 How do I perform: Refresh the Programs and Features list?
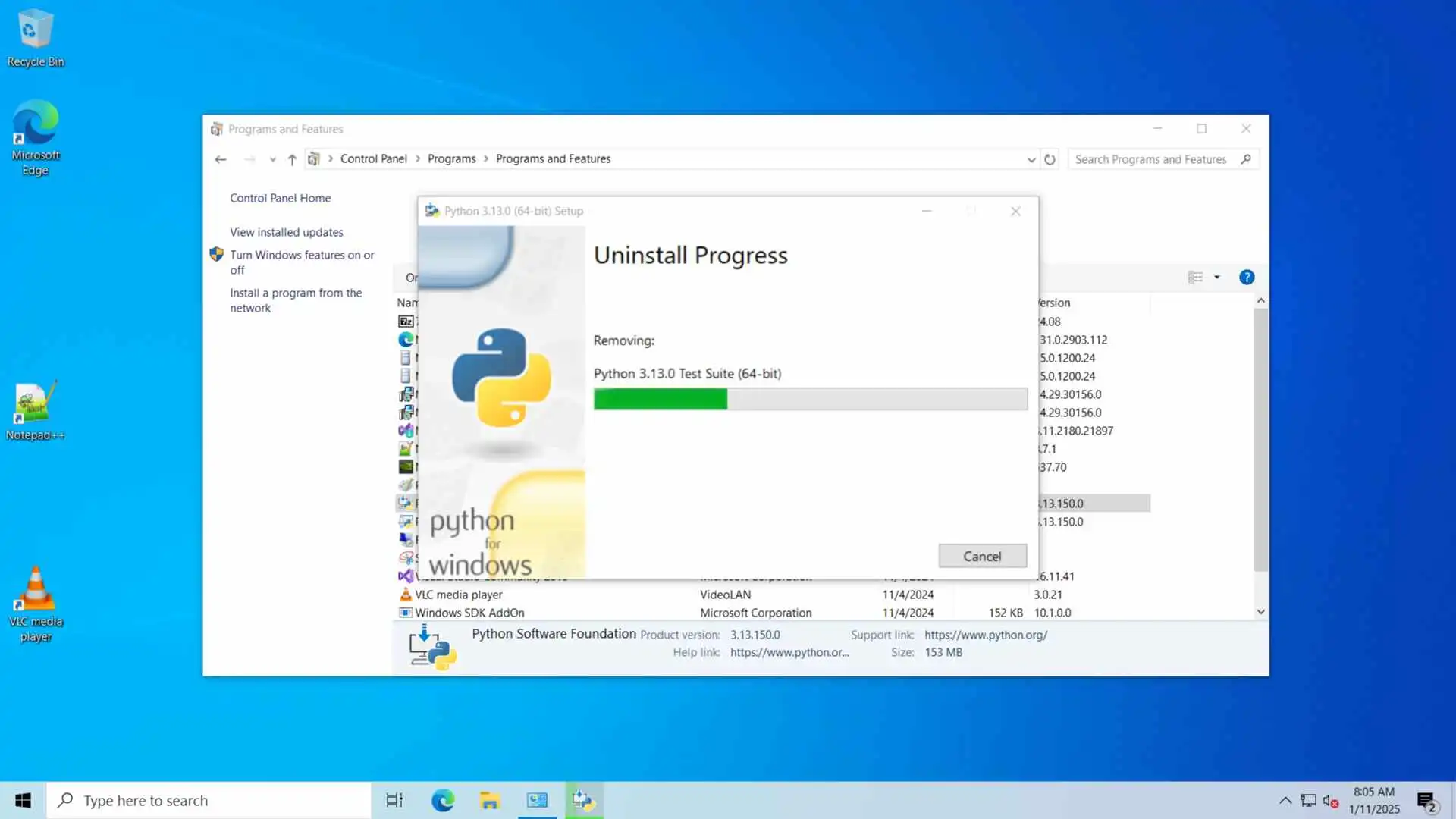(1050, 159)
